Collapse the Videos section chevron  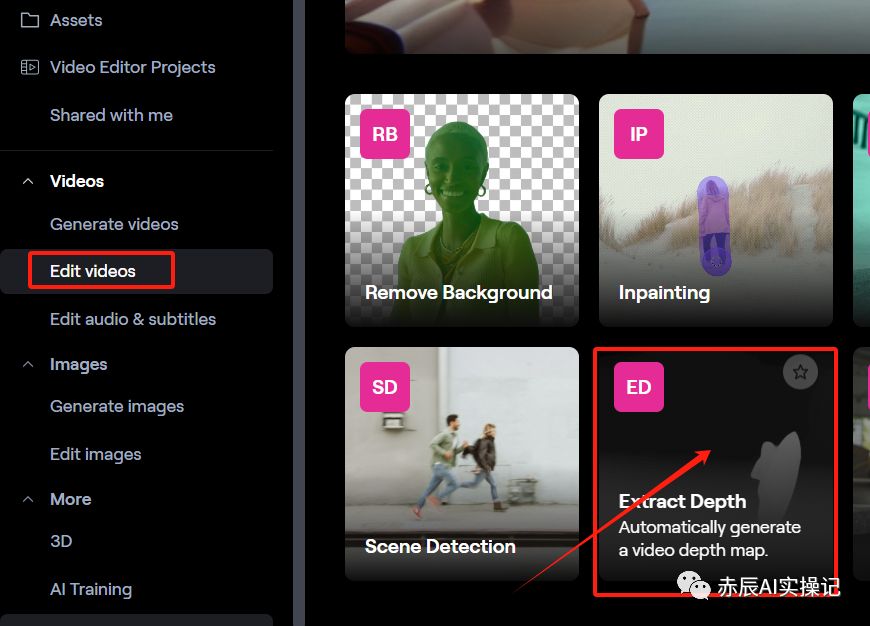28,181
